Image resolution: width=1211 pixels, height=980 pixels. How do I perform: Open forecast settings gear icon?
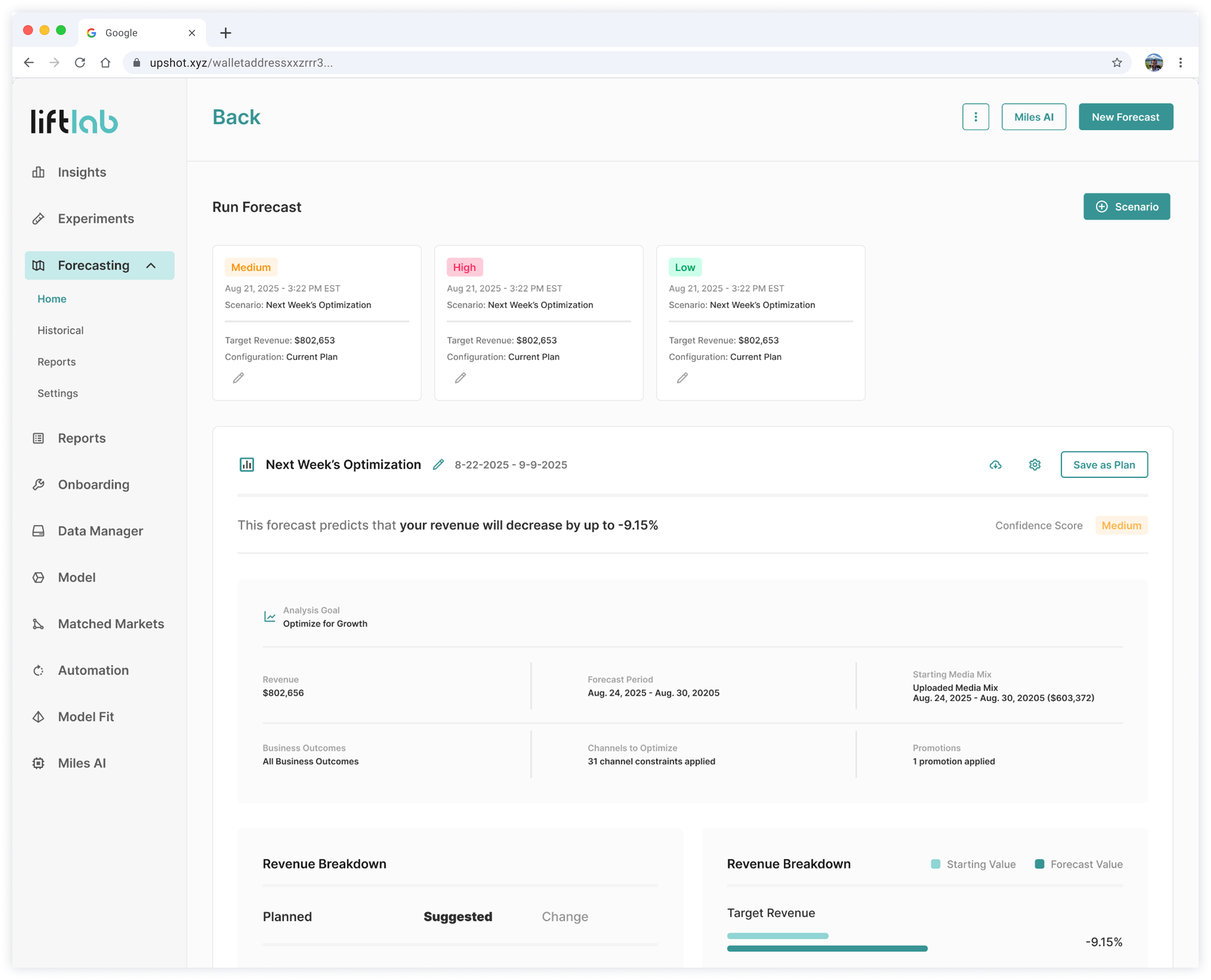(1034, 464)
